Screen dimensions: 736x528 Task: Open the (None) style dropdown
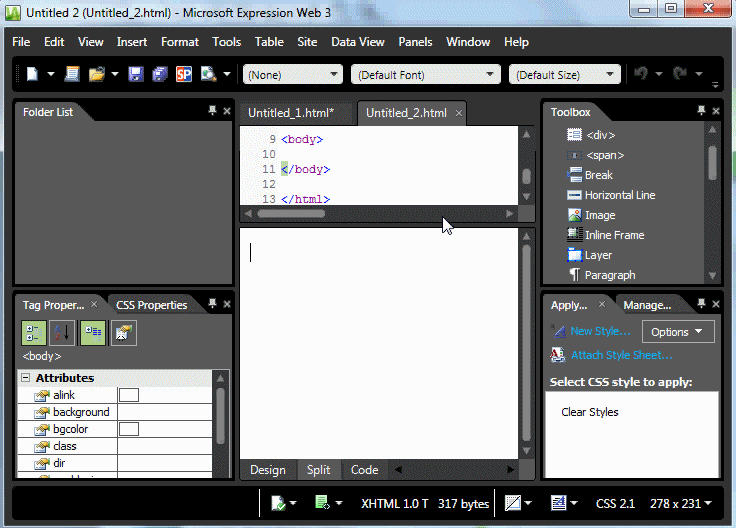pyautogui.click(x=292, y=74)
